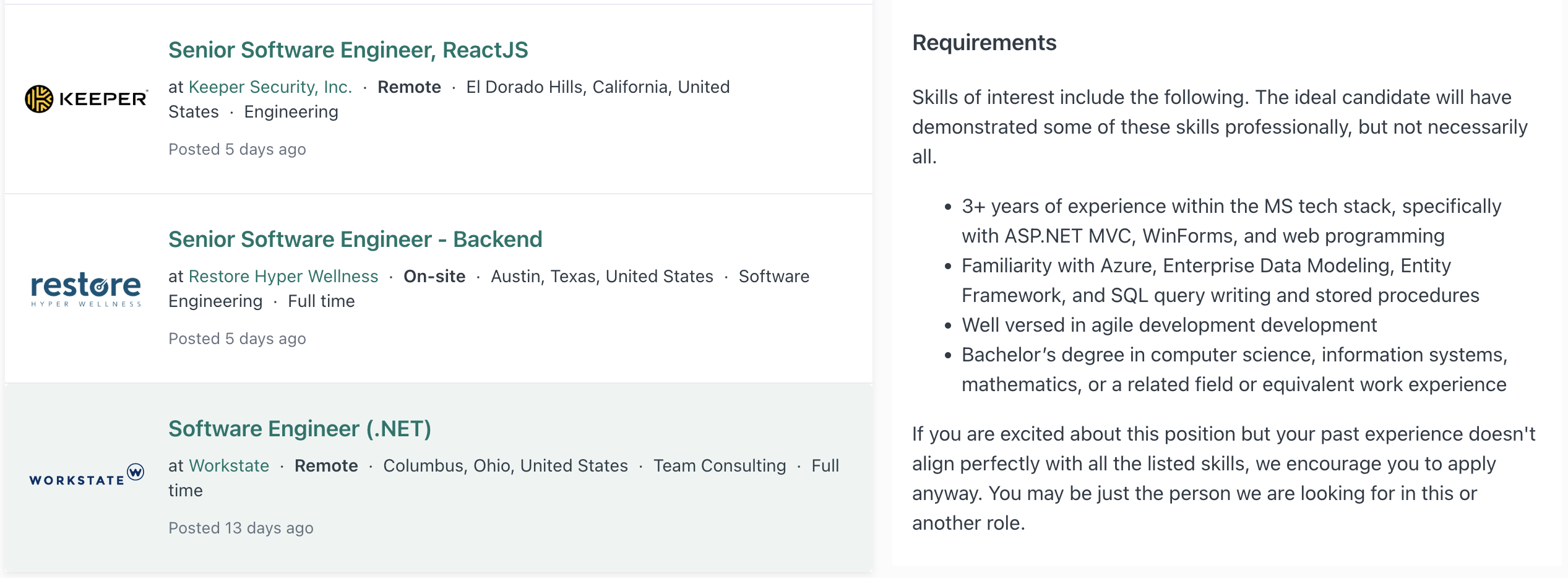Click the 3+ years of experience bullet
Image resolution: width=1568 pixels, height=578 pixels.
pos(1231,221)
